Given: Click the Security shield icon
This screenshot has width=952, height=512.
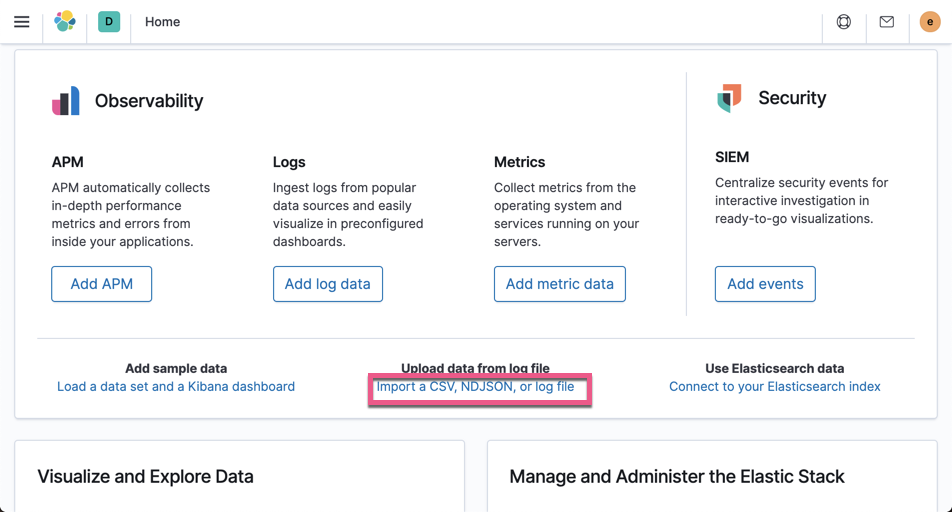Looking at the screenshot, I should (729, 98).
